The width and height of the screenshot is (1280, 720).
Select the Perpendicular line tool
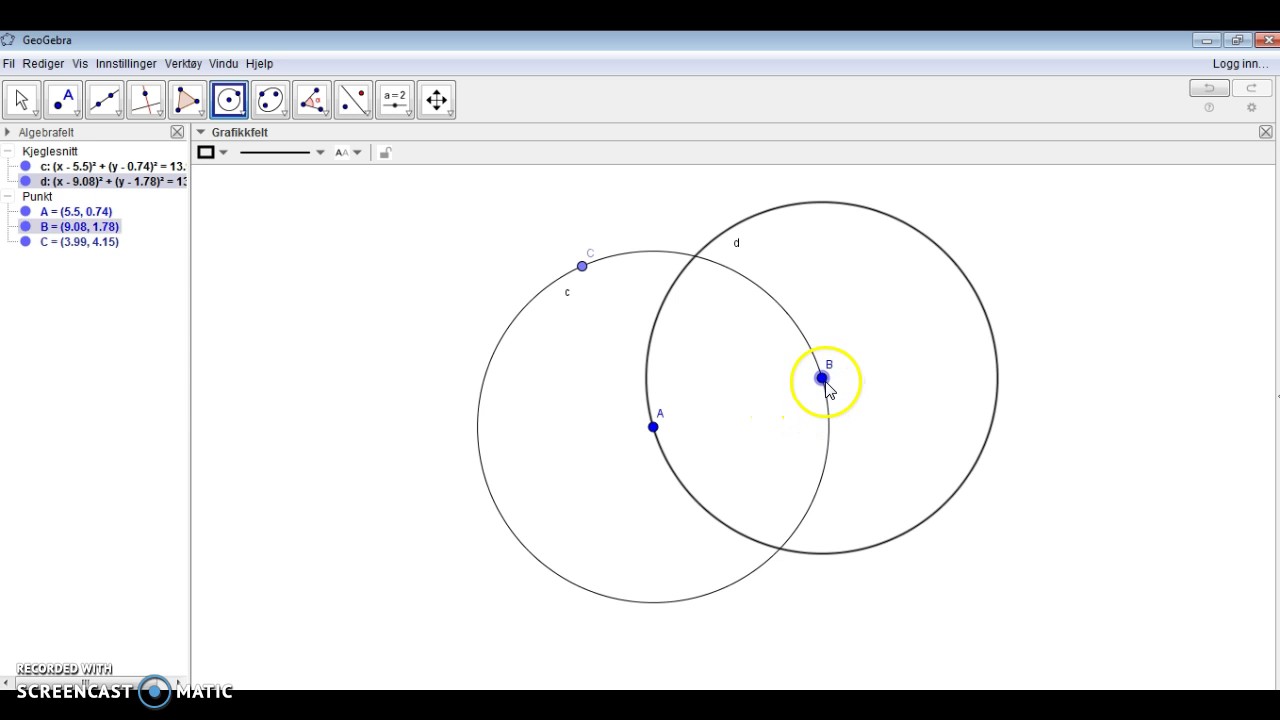146,99
